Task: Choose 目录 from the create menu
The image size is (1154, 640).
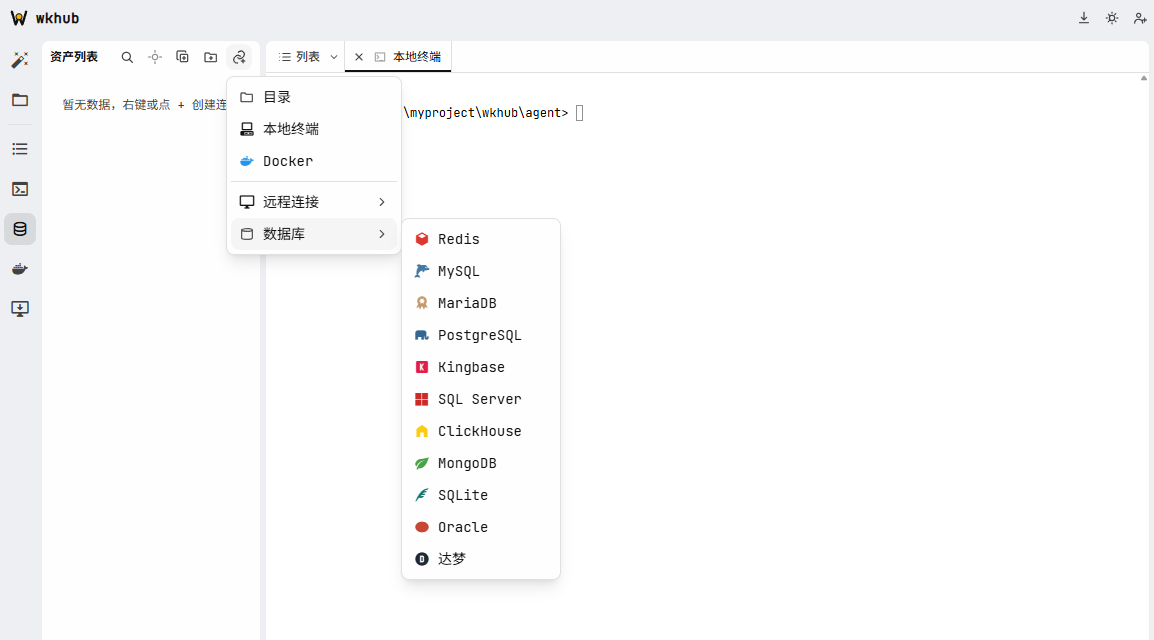Action: (314, 97)
